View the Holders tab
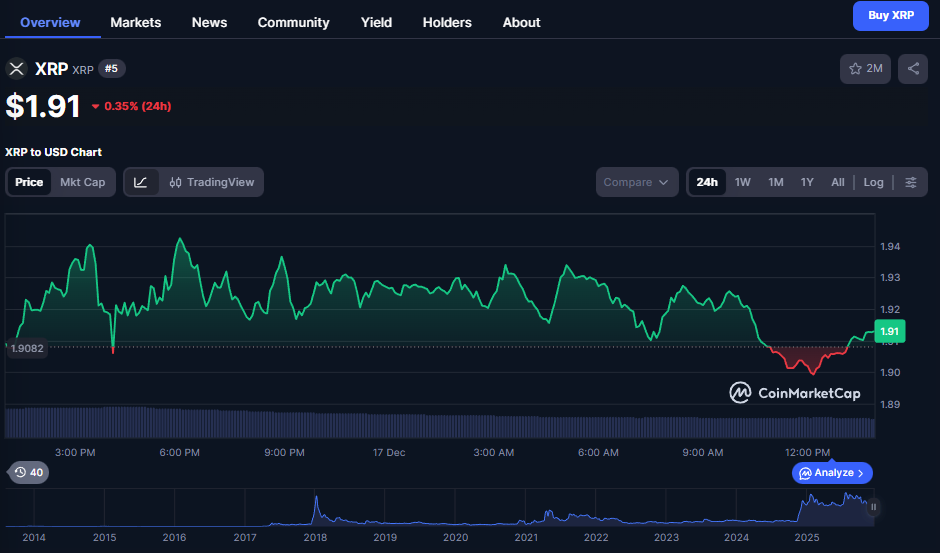Image resolution: width=940 pixels, height=553 pixels. tap(447, 22)
